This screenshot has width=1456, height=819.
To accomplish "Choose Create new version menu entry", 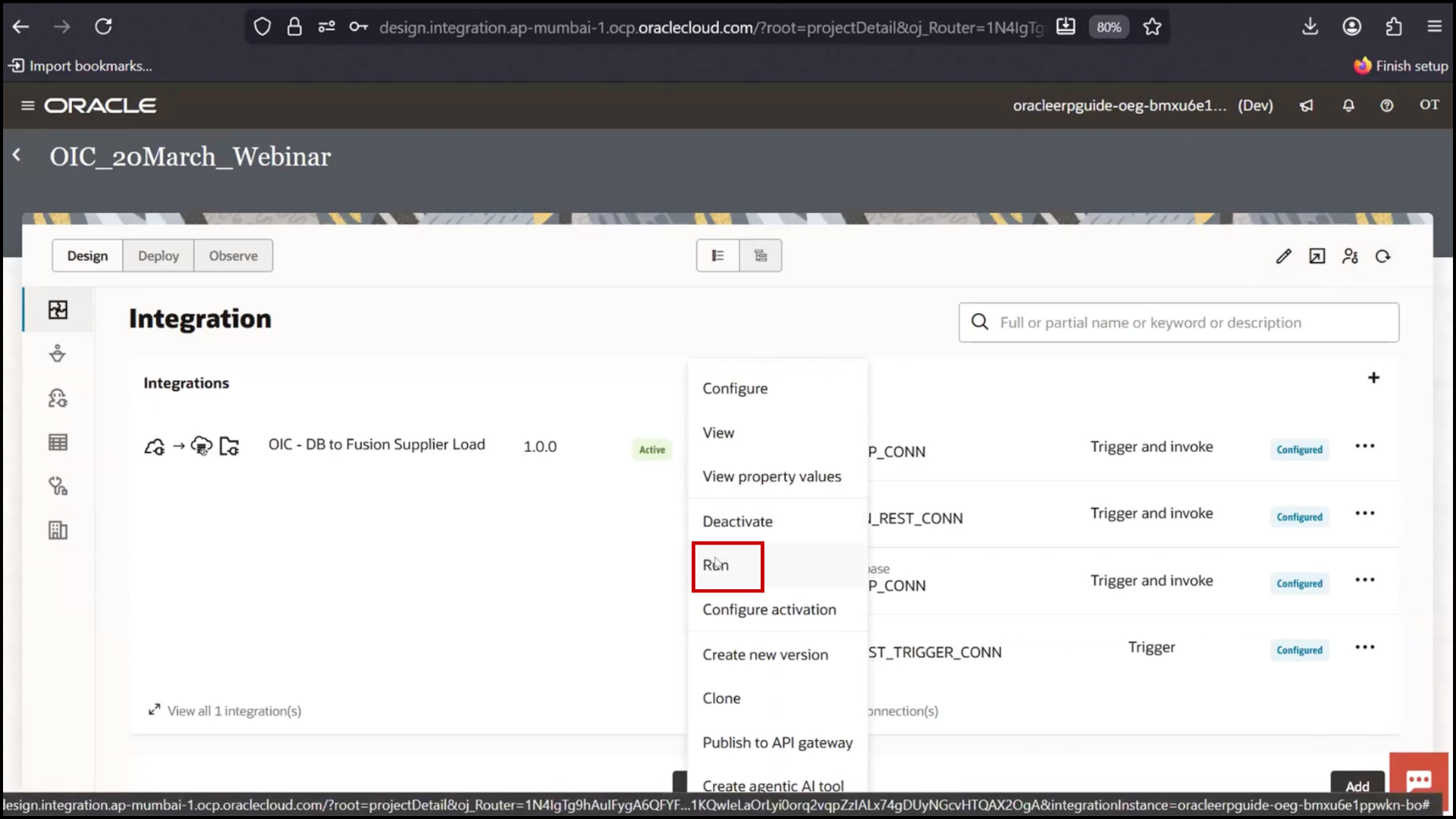I will (777, 654).
